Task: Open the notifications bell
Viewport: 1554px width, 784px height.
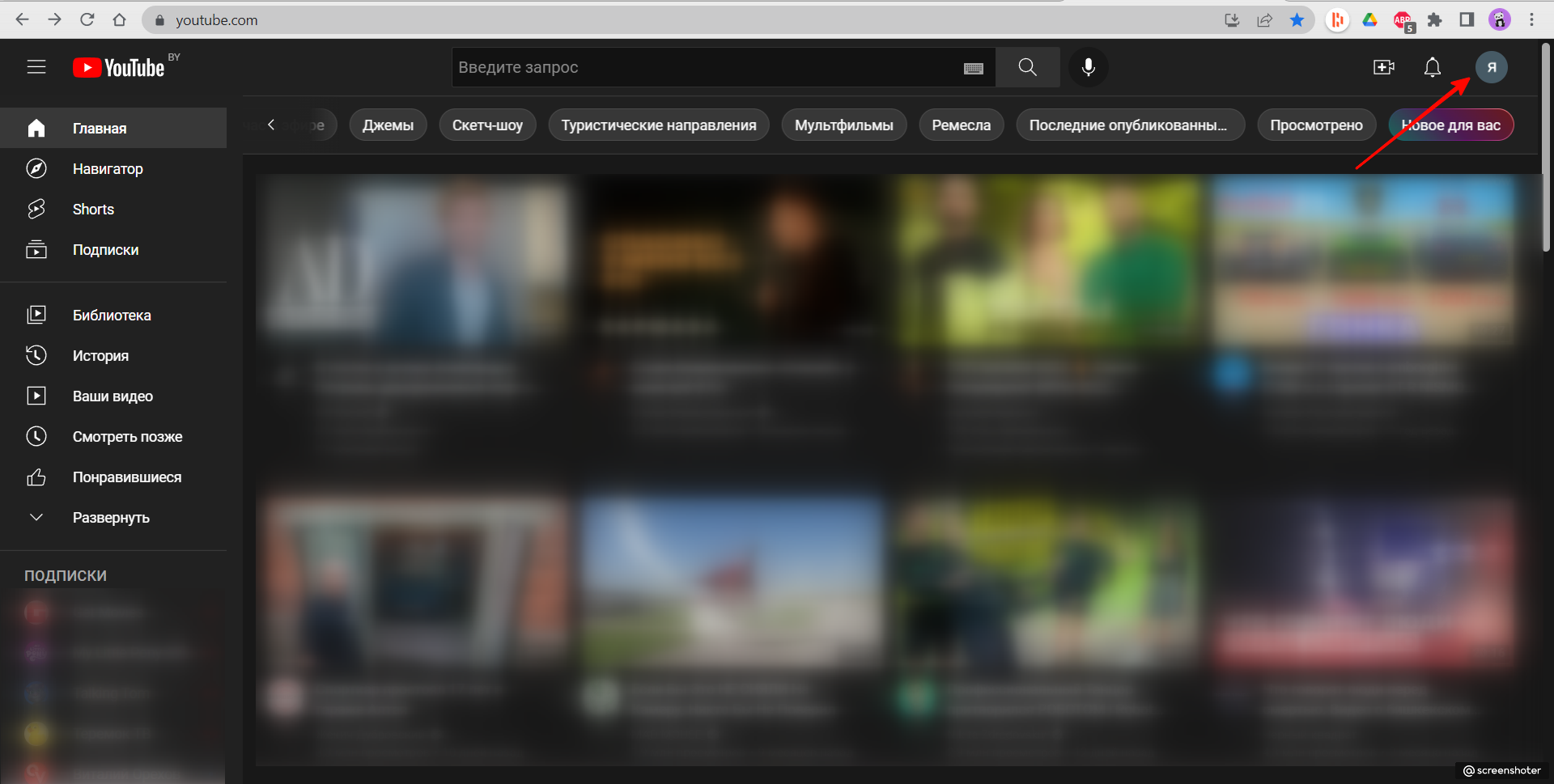Action: [1432, 67]
